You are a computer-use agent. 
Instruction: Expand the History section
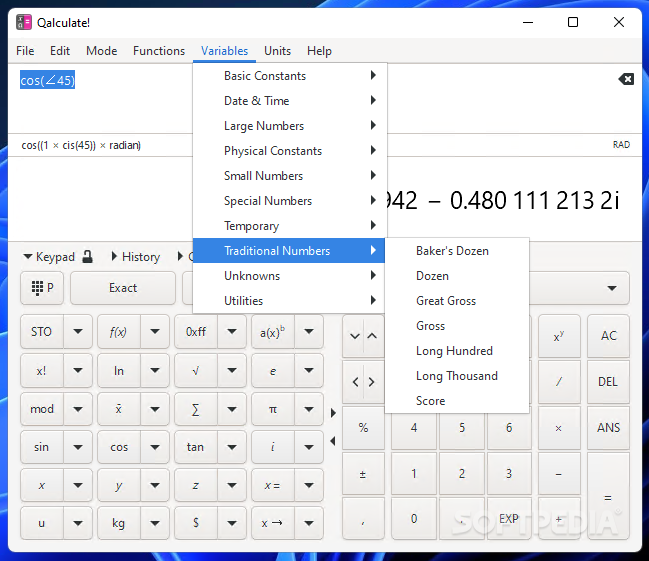click(135, 257)
